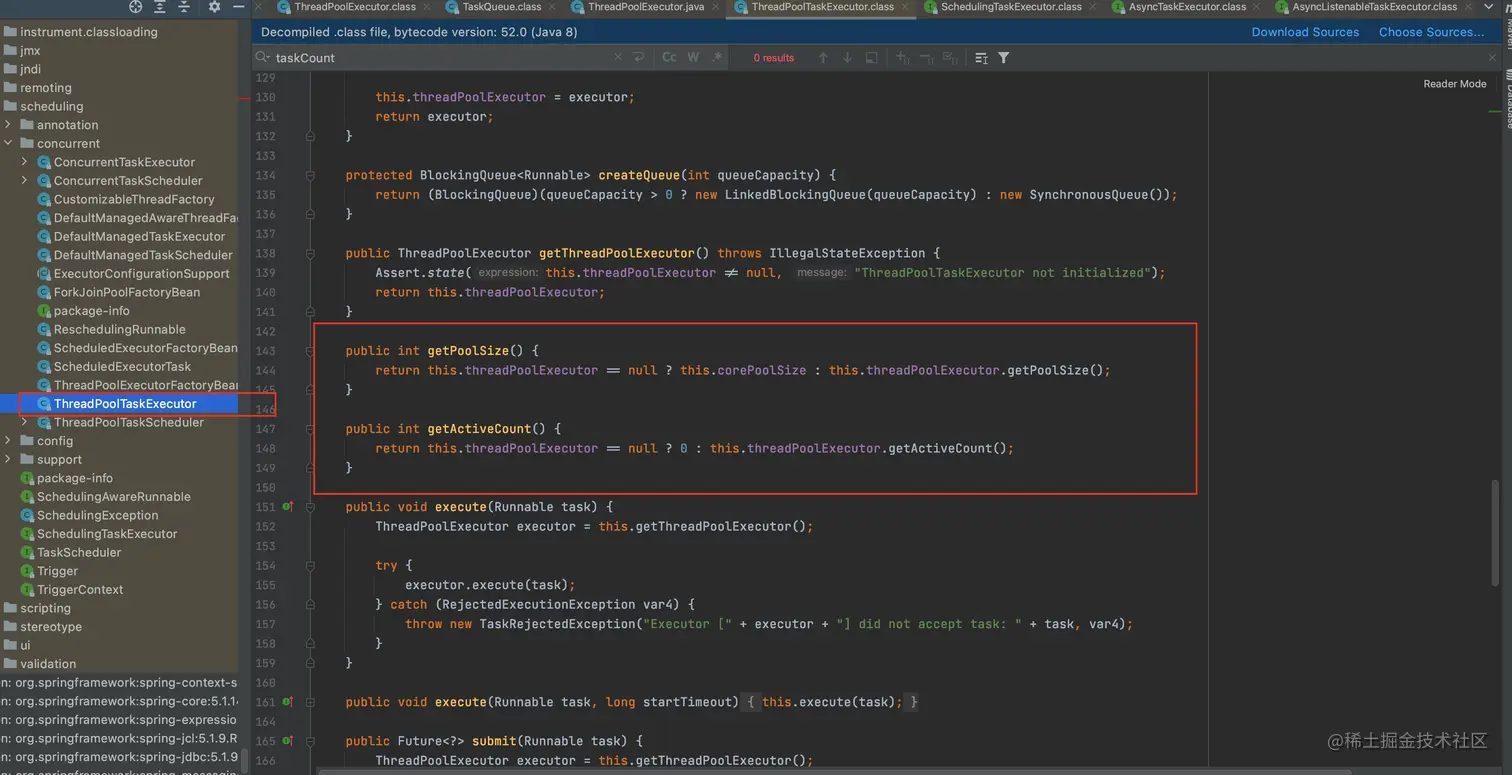Click the implements gutter icon on line 151
Screen dimensions: 1512x775
[288, 507]
